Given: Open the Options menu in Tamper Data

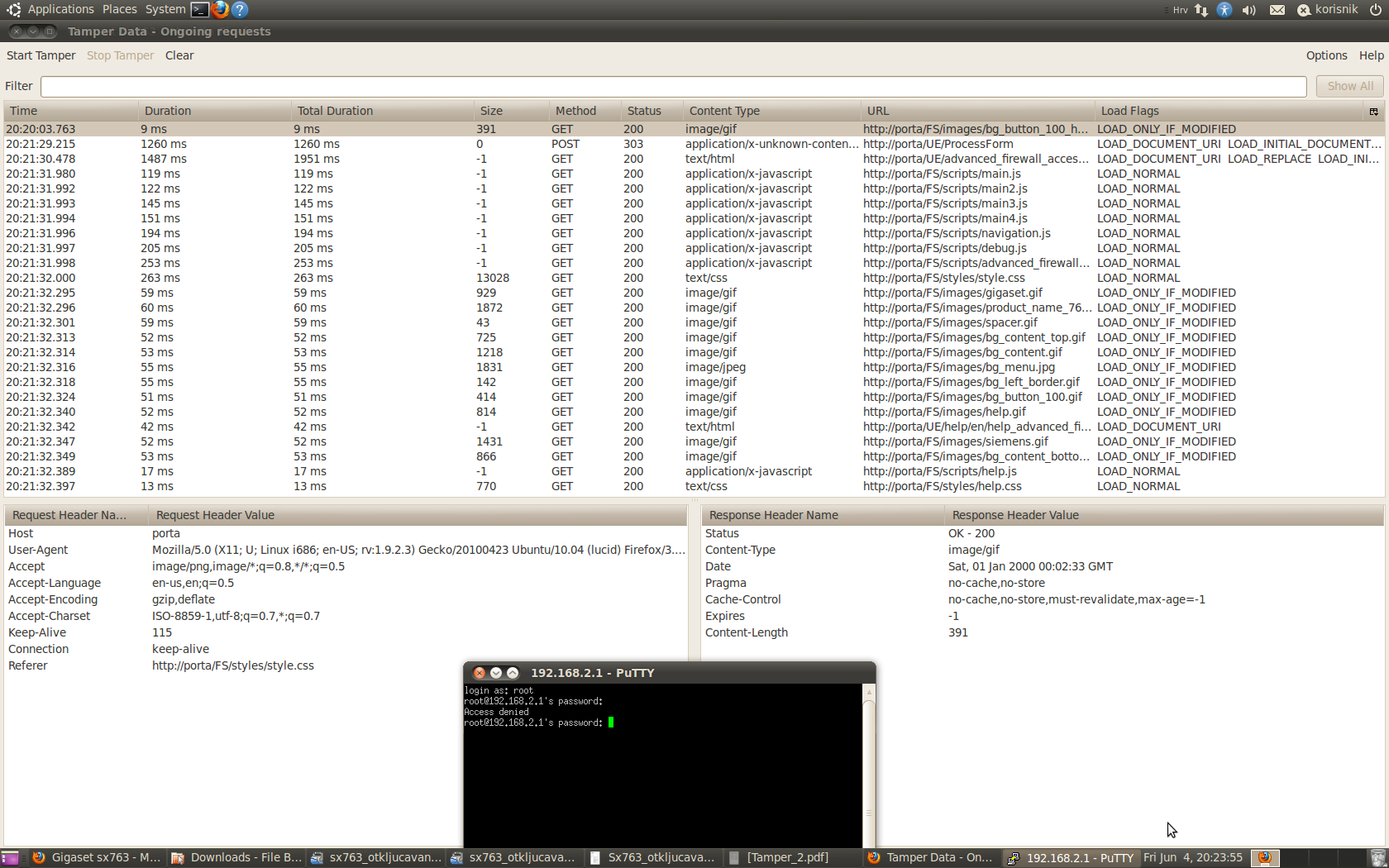Looking at the screenshot, I should [1326, 55].
